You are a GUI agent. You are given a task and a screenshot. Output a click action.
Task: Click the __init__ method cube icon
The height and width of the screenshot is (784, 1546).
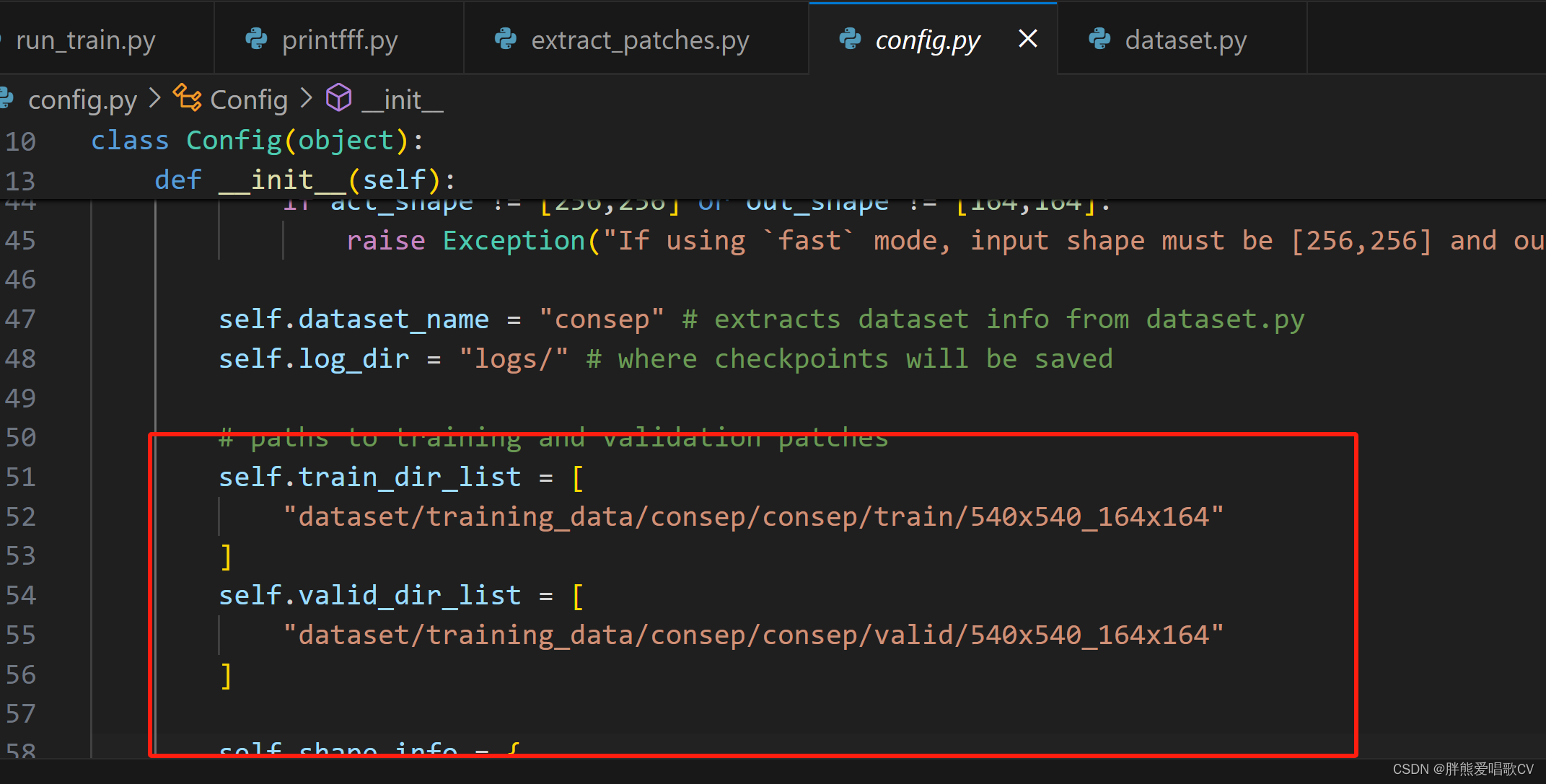[338, 98]
